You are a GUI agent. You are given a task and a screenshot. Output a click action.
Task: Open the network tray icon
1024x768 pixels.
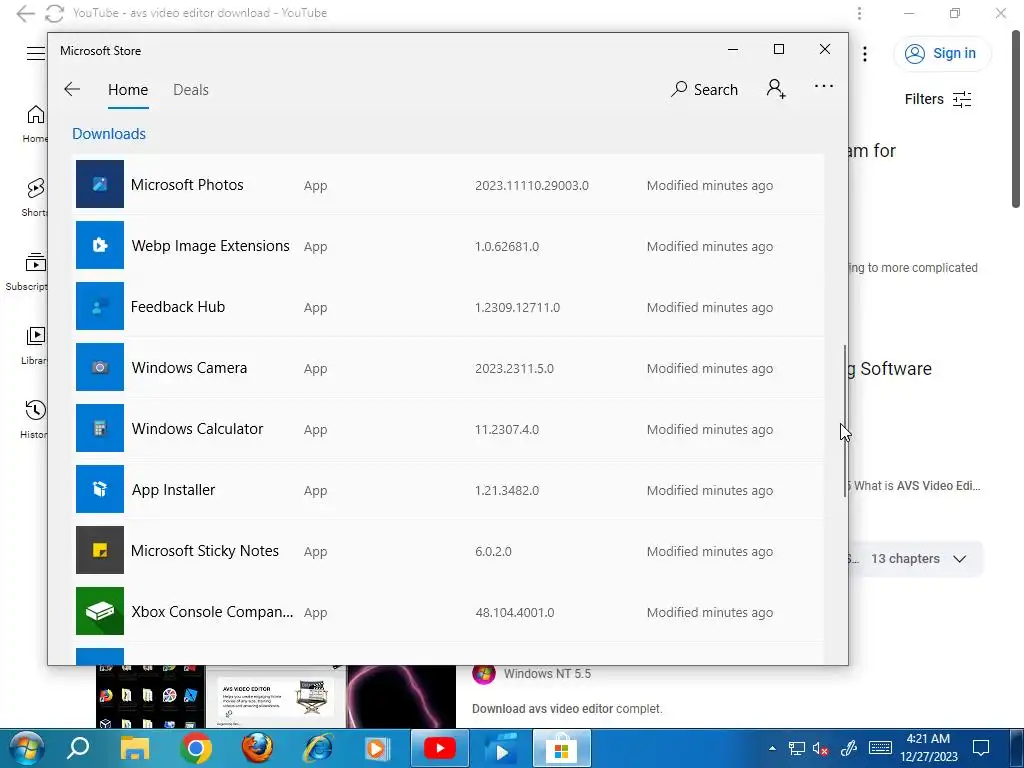tap(796, 748)
